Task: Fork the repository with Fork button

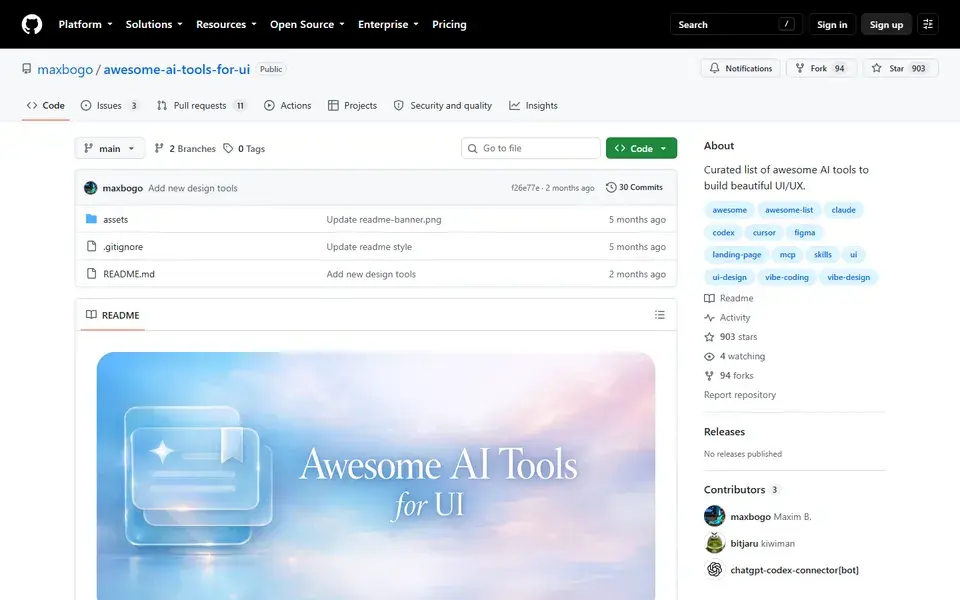Action: click(x=821, y=69)
